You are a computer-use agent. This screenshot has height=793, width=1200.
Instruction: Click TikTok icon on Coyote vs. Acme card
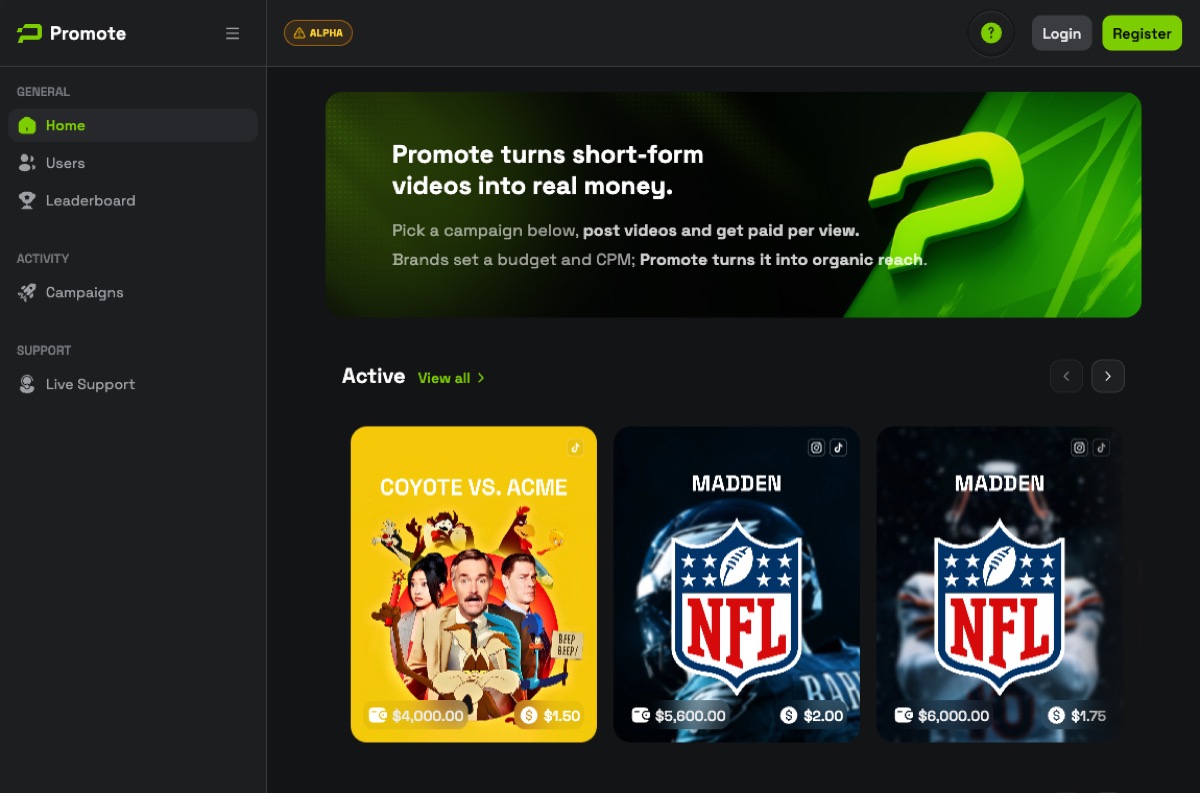click(575, 447)
